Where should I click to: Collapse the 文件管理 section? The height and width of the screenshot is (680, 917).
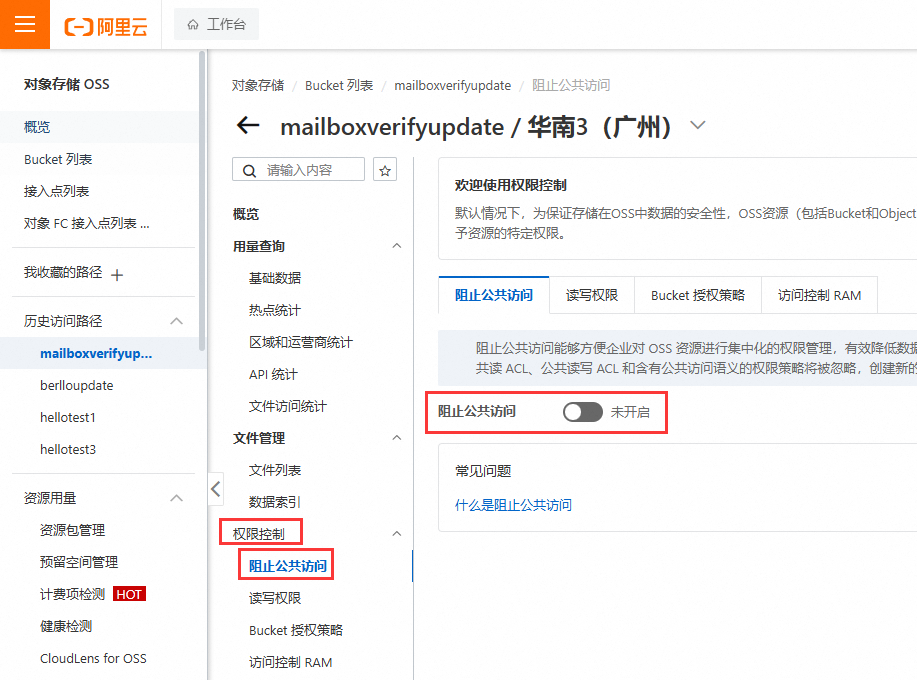(x=396, y=438)
